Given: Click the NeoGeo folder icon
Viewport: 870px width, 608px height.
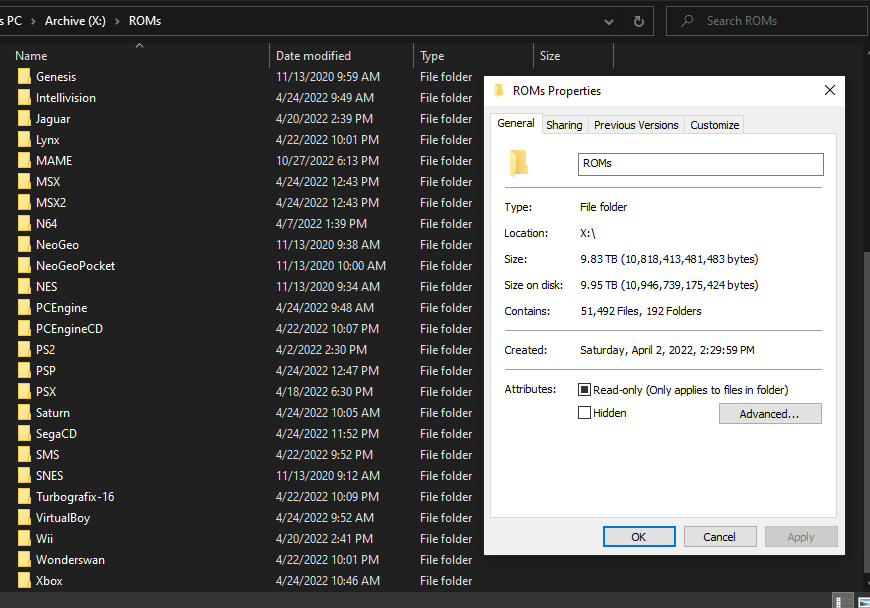Looking at the screenshot, I should [24, 245].
